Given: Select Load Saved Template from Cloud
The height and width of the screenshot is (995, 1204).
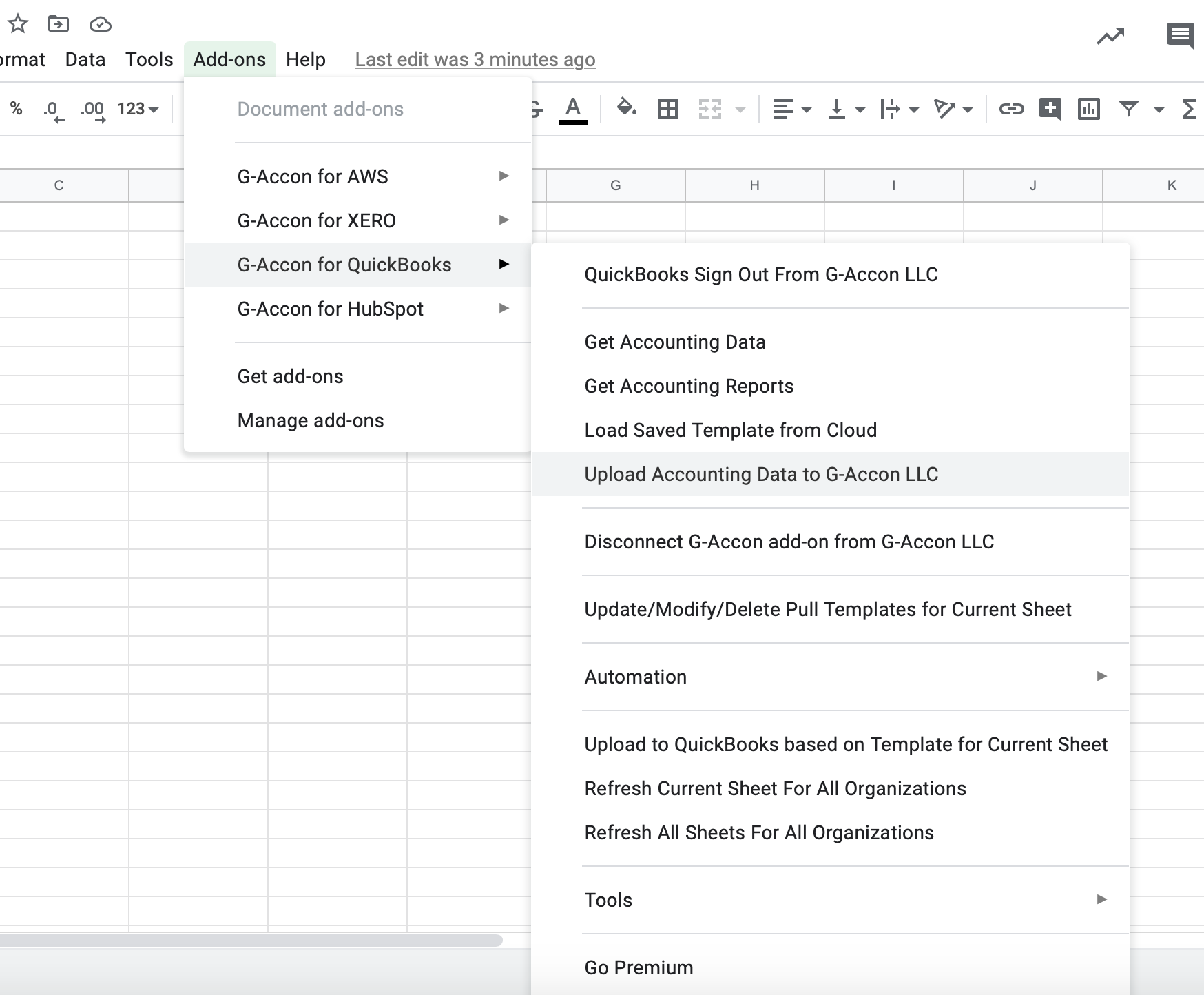Looking at the screenshot, I should tap(831, 430).
